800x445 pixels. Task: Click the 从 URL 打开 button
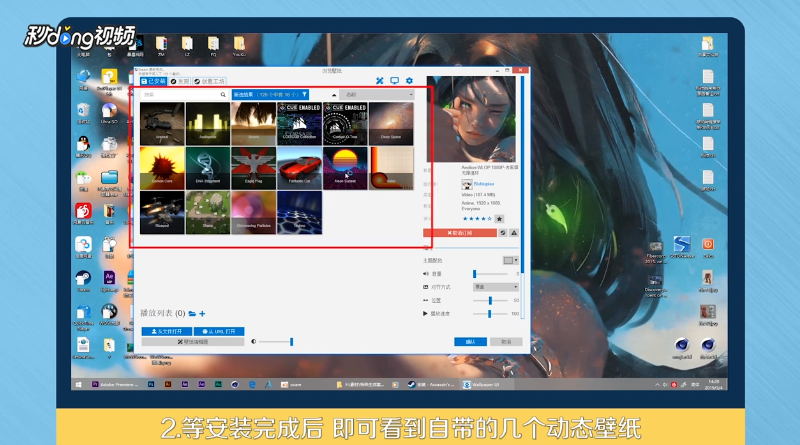coord(219,331)
